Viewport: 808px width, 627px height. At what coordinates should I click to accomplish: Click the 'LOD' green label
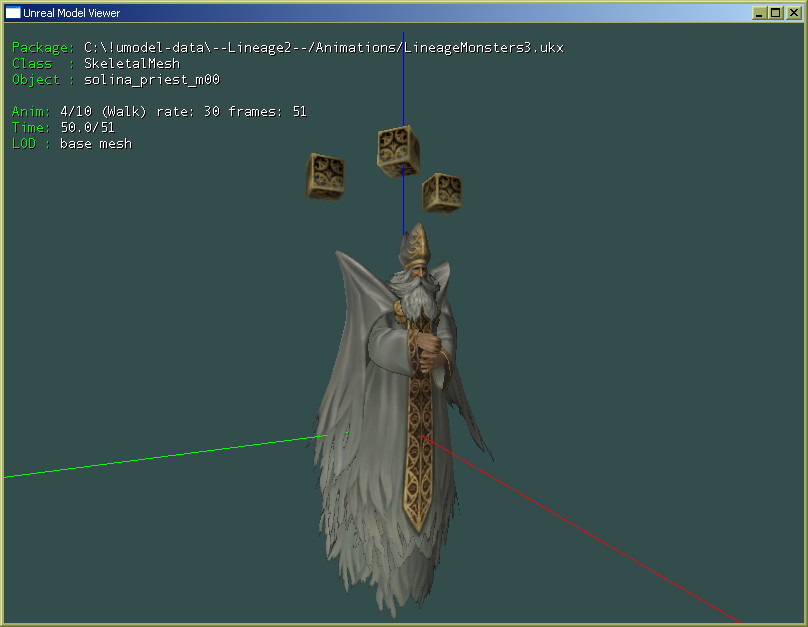[x=24, y=144]
